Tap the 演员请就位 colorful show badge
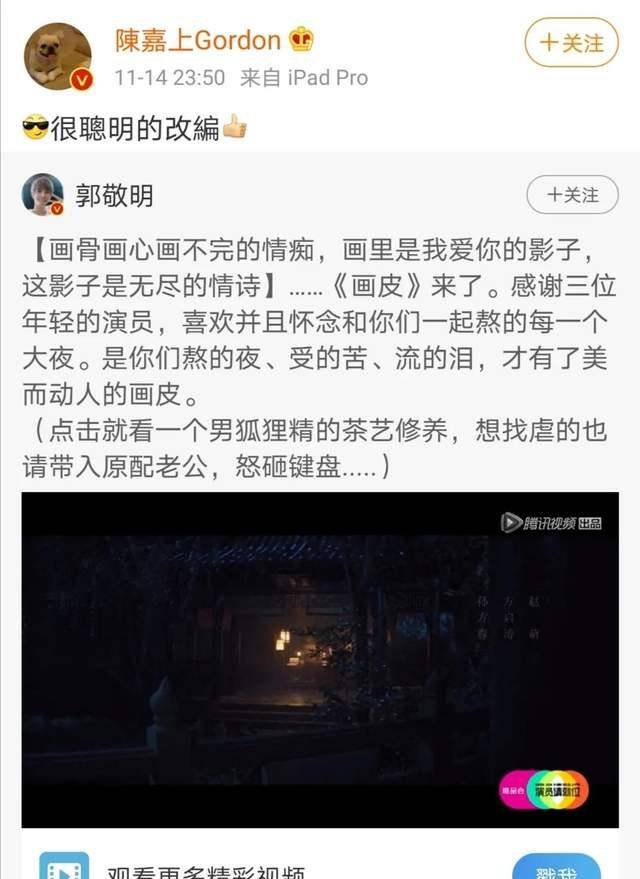Viewport: 640px width, 879px height. point(544,790)
